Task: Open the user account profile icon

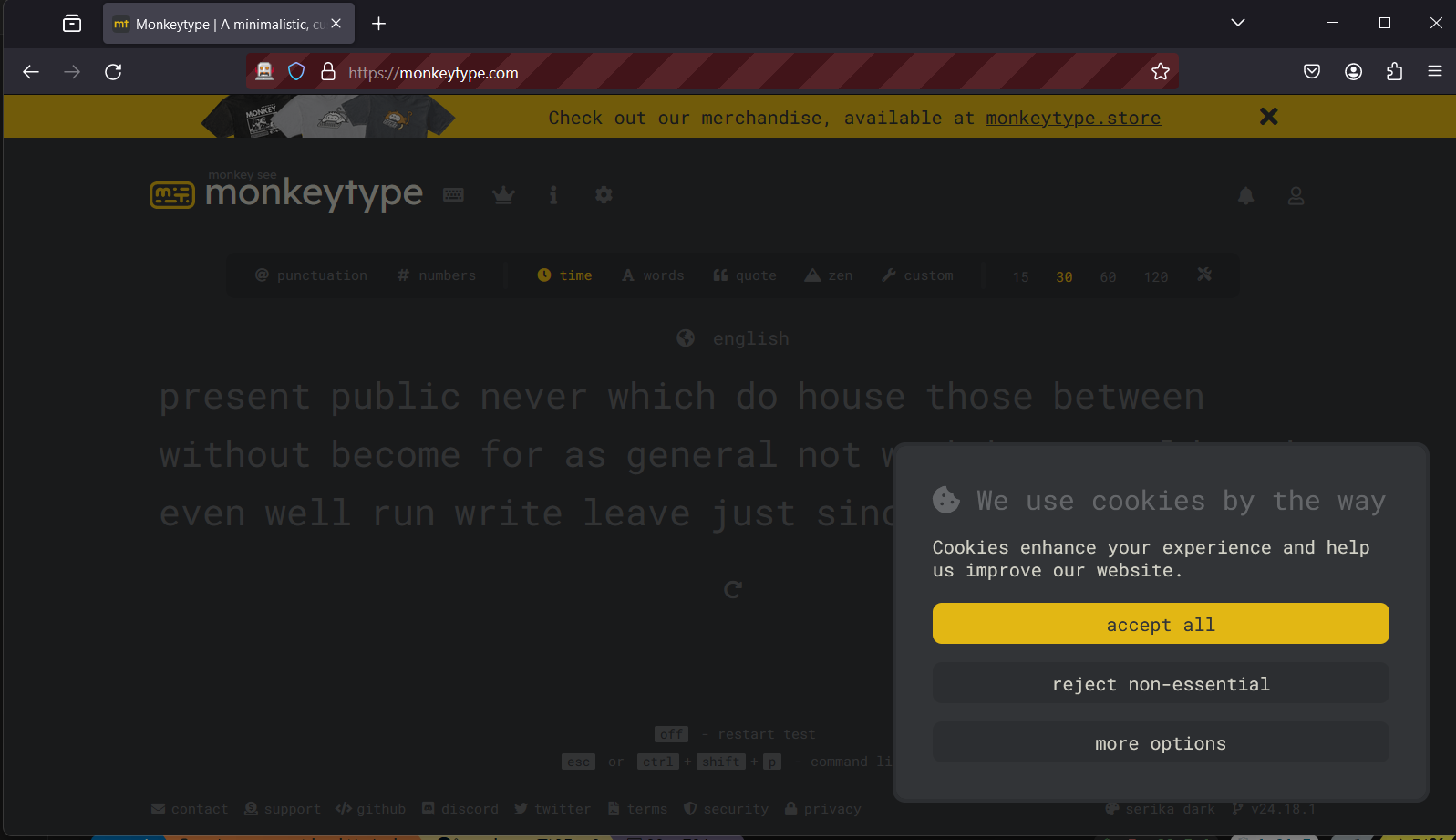Action: pos(1296,196)
